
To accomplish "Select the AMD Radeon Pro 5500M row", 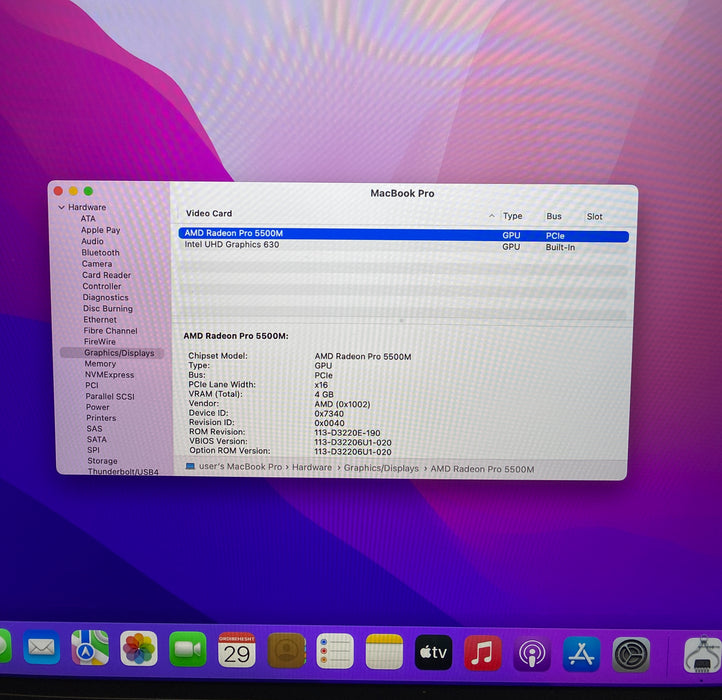I will coord(403,234).
